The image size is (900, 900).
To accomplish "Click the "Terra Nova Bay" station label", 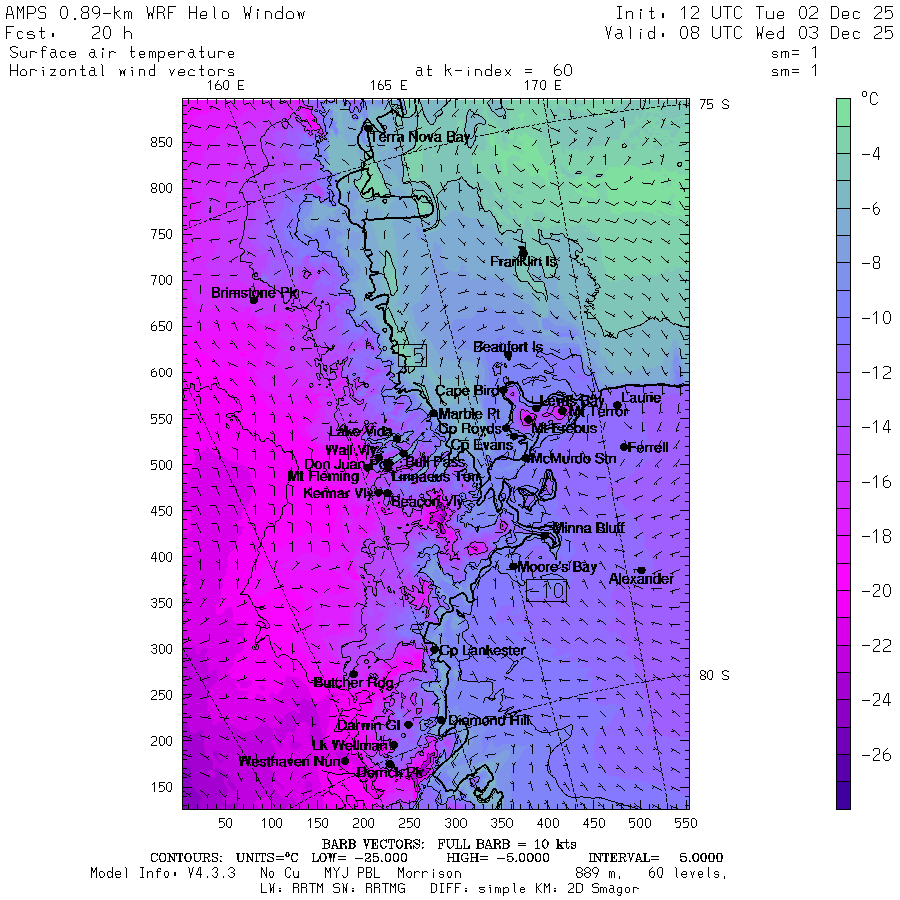I will [421, 137].
